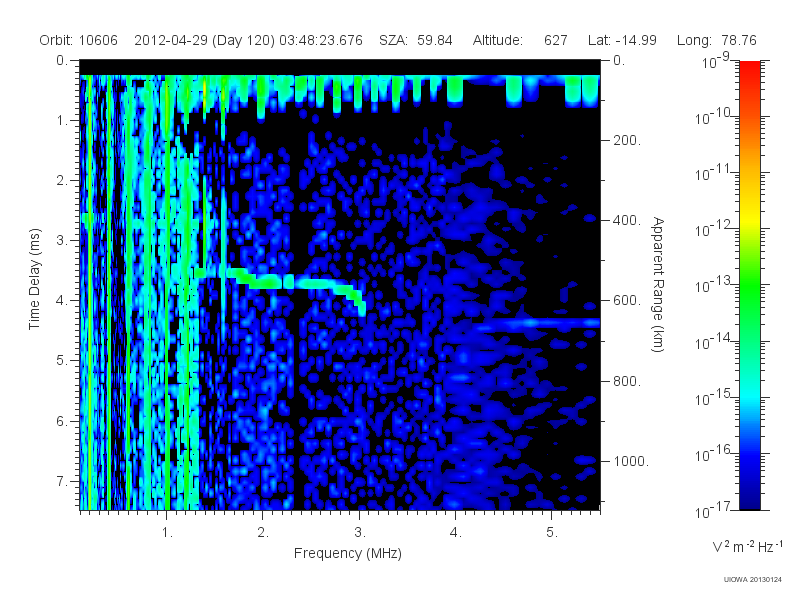Click the '6.' time delay tick label
This screenshot has width=800, height=600.
(x=62, y=421)
